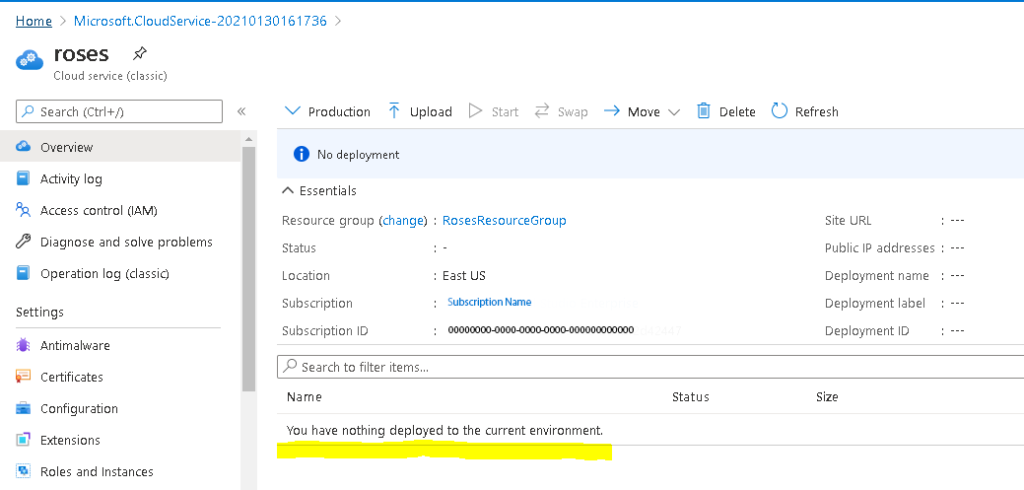Collapse the Essentials section

(319, 191)
